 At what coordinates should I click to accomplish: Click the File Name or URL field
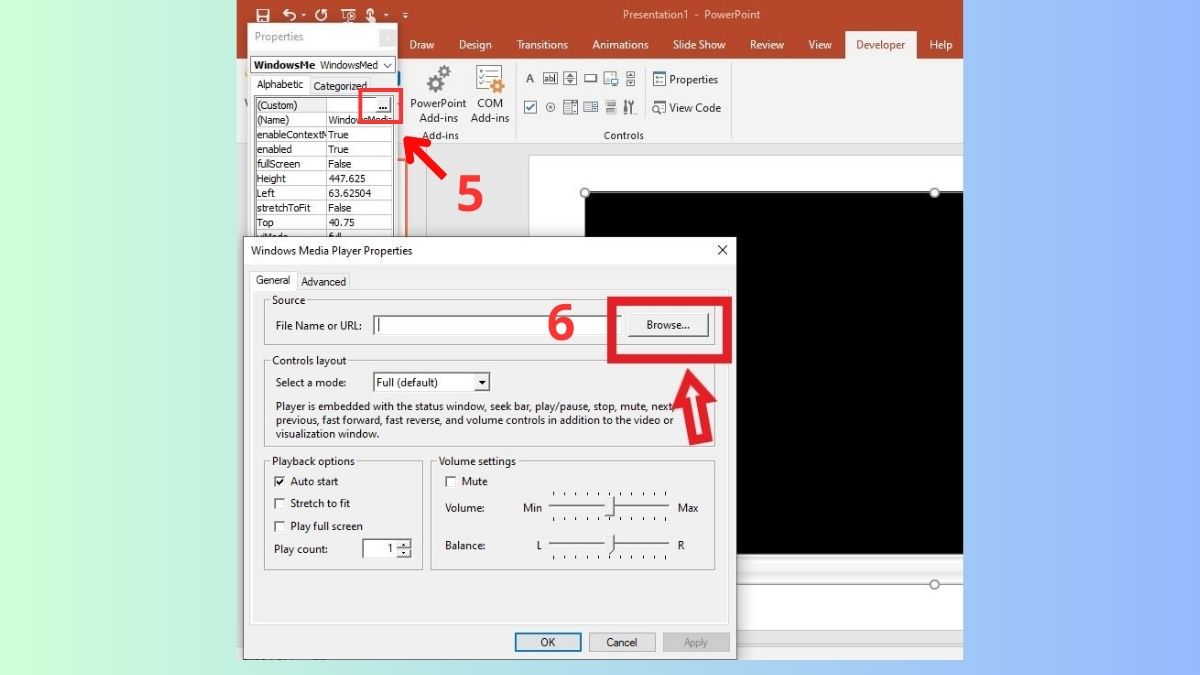pos(497,325)
